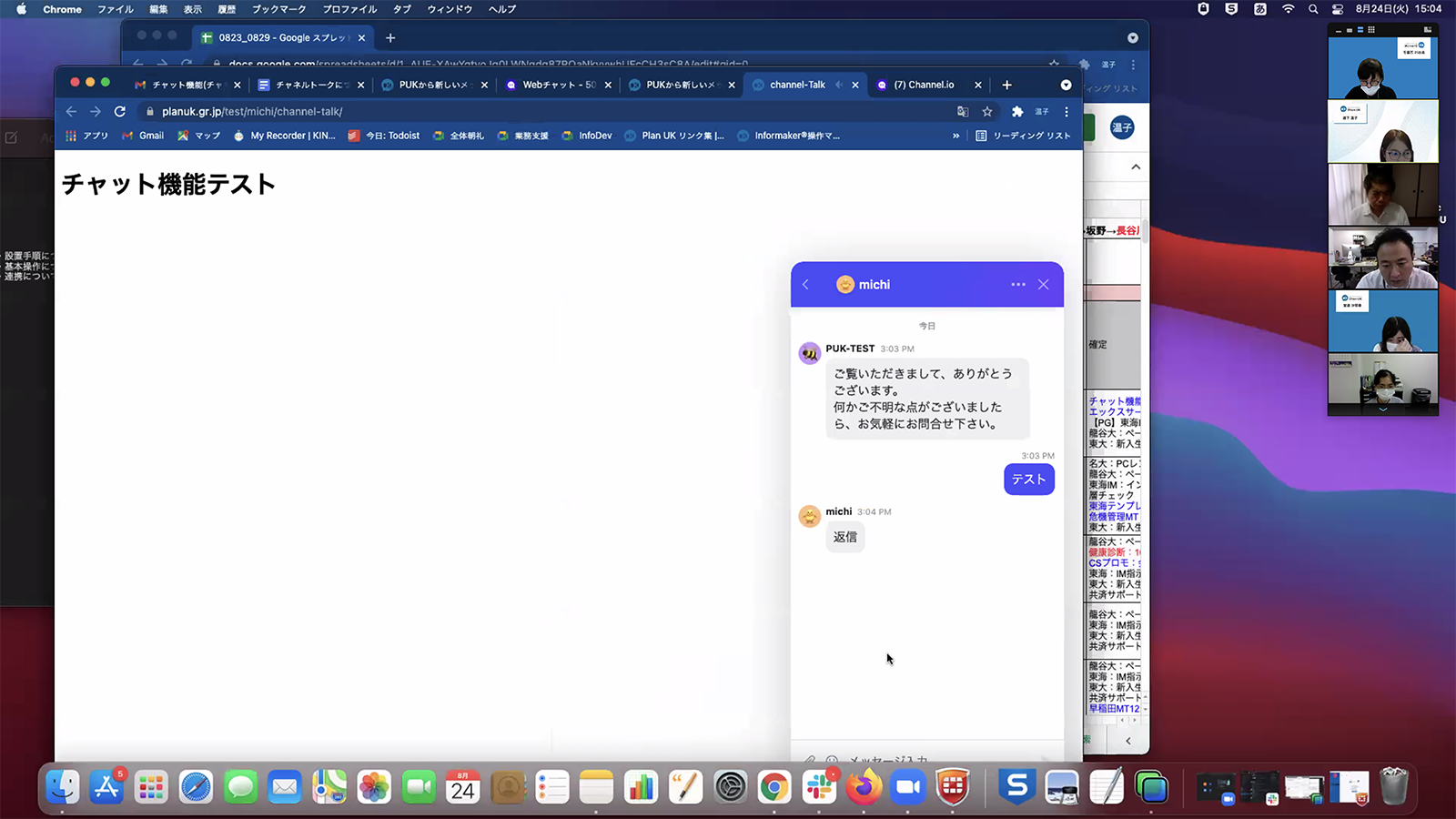This screenshot has height=819, width=1456.
Task: Select the 0823_0829 Google spreadsheet tab in back window
Action: pos(282,37)
